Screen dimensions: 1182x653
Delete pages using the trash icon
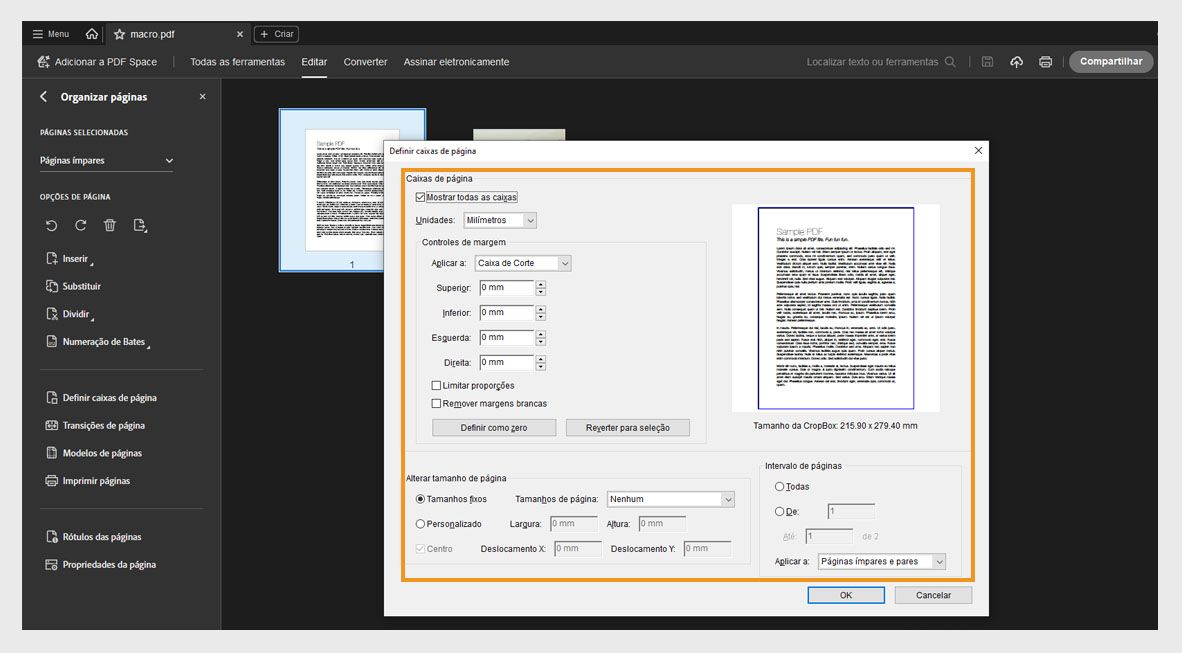coord(110,226)
